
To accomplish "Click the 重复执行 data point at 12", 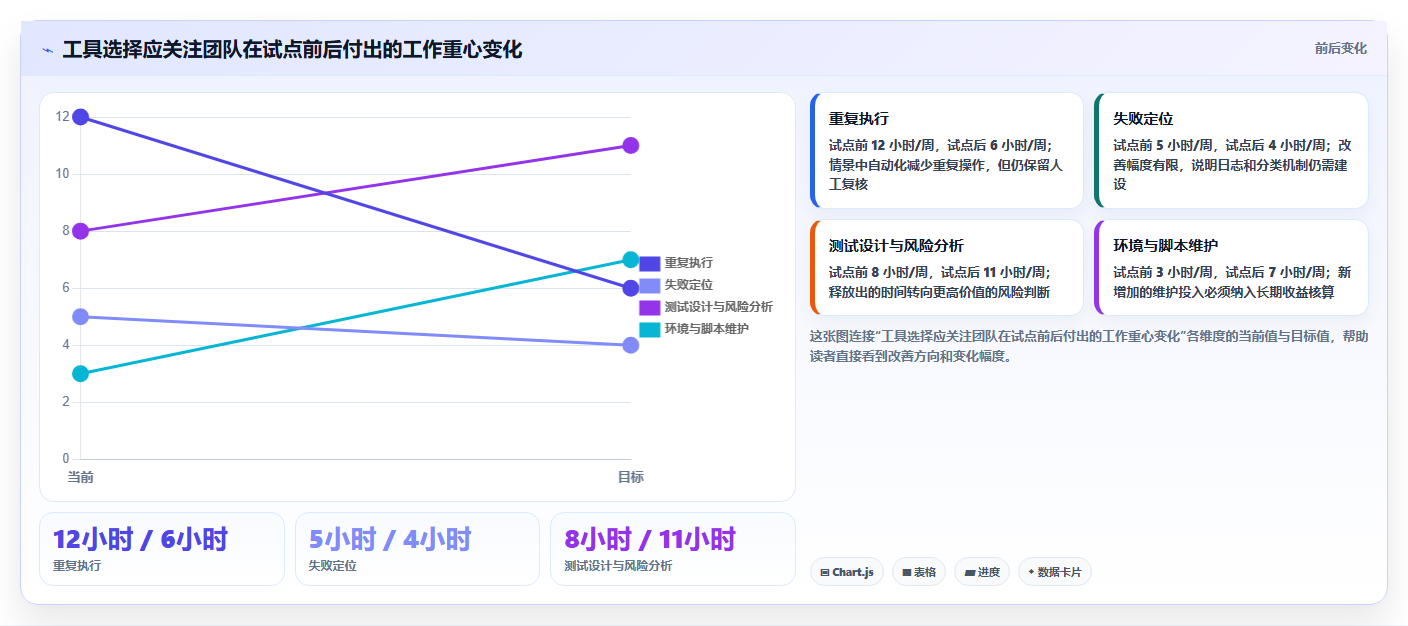I will [81, 117].
